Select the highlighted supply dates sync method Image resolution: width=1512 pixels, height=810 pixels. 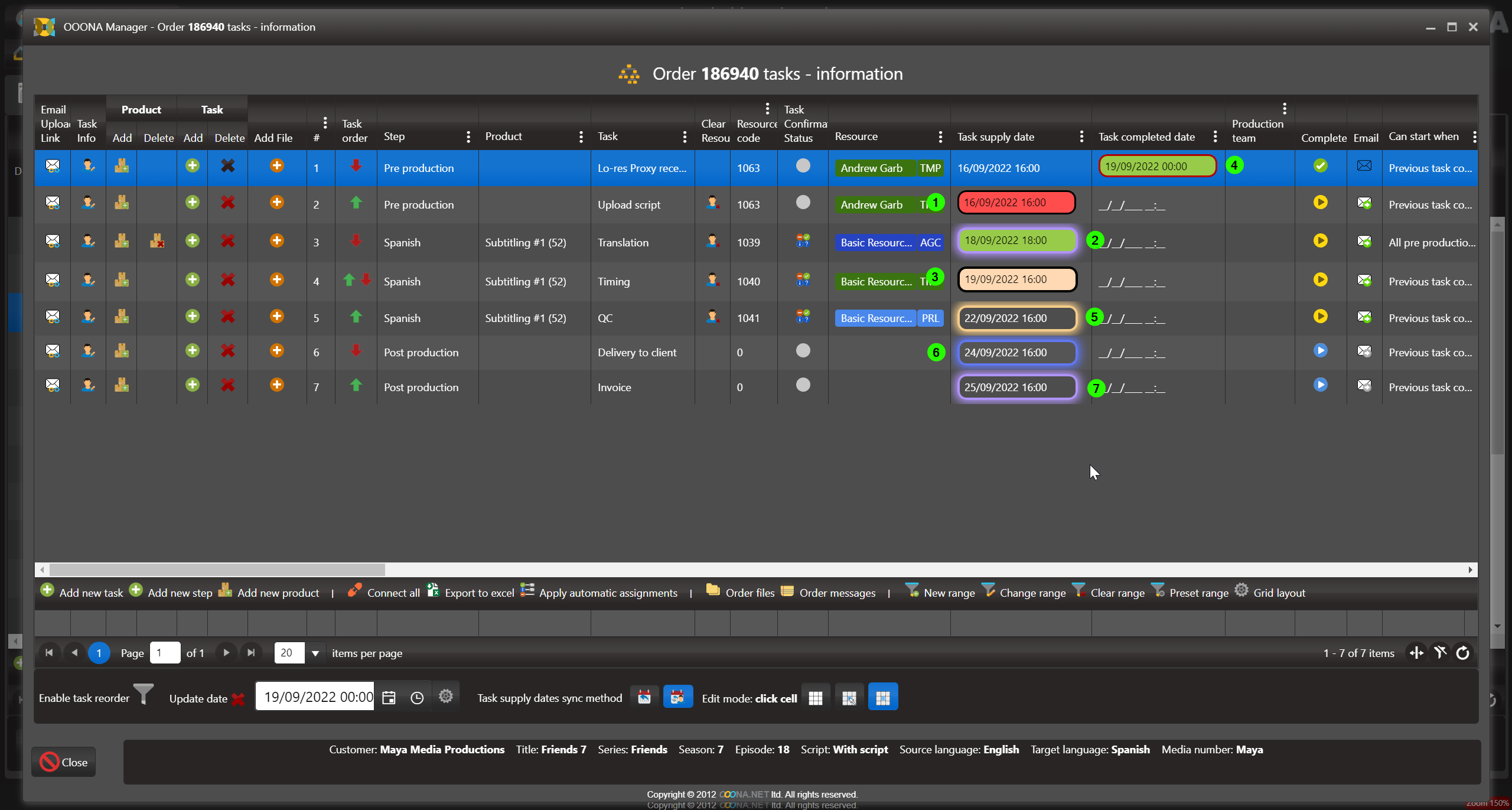tap(677, 697)
